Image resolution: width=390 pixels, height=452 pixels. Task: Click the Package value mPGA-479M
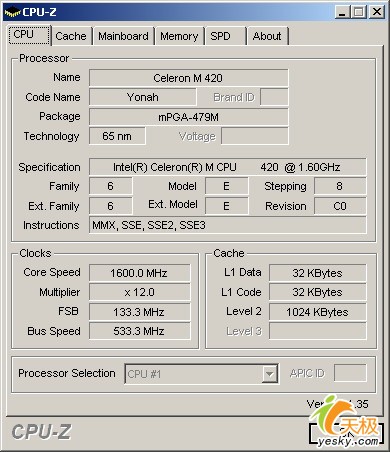[x=189, y=117]
